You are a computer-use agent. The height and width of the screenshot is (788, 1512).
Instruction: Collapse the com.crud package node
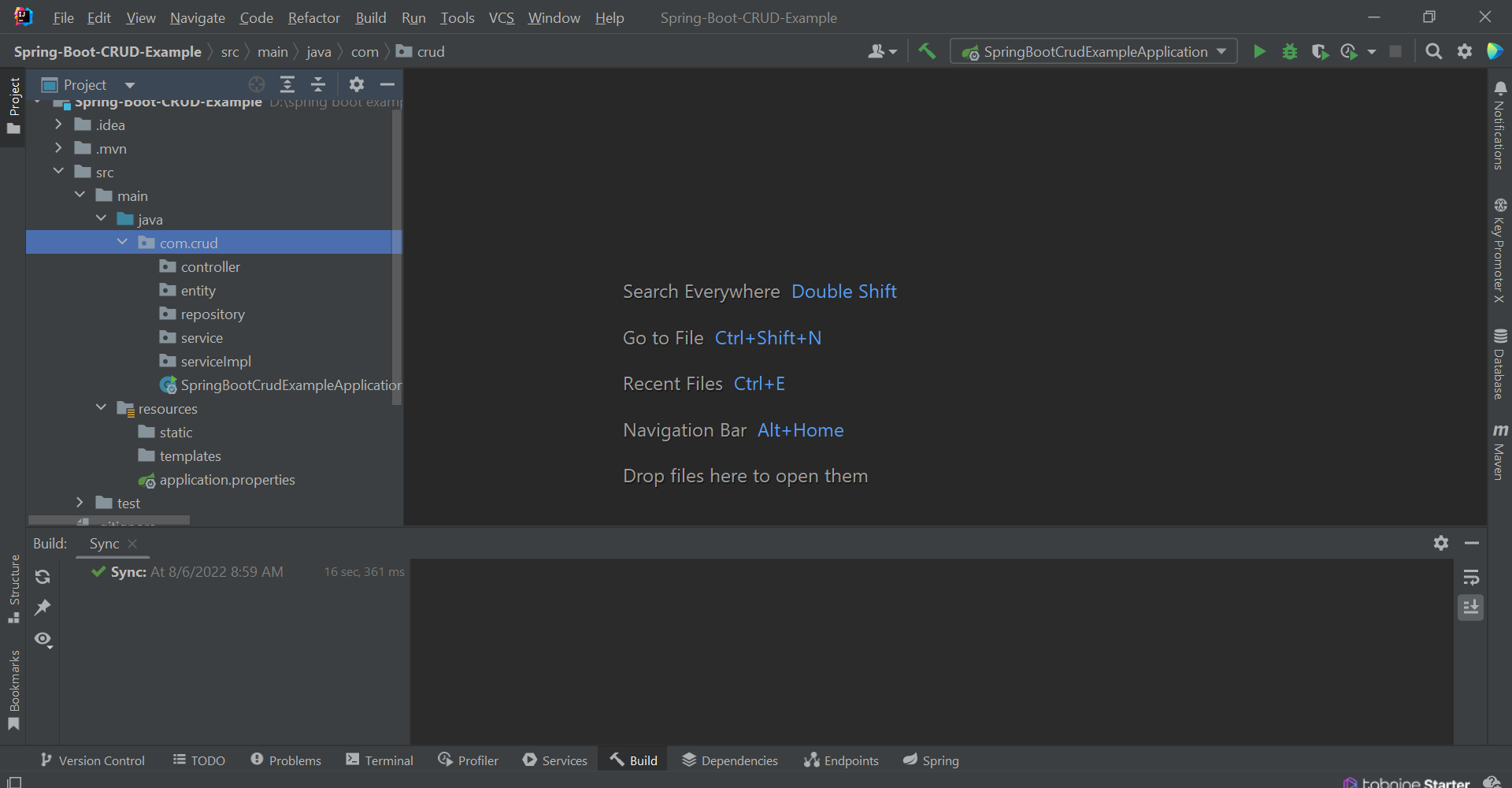click(123, 242)
